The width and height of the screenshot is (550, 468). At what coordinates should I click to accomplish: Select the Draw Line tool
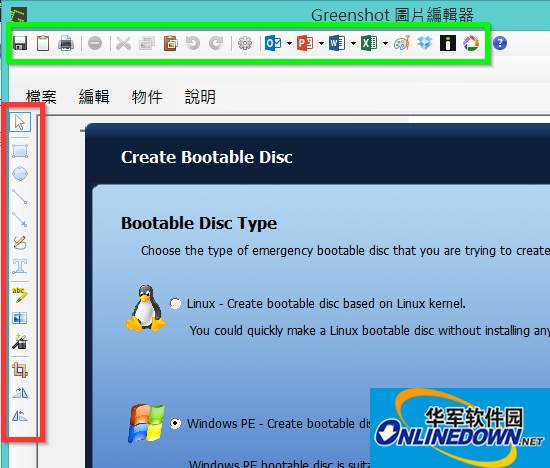(x=20, y=197)
